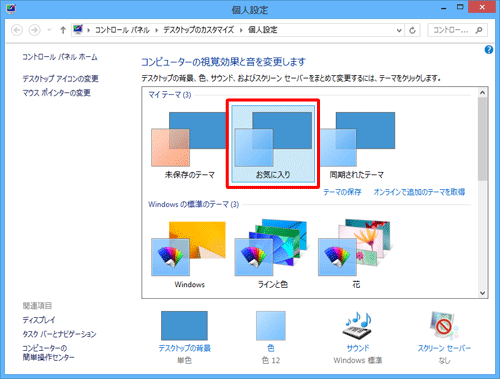Select the お気に入り theme
Viewport: 500px width, 379px height.
pyautogui.click(x=273, y=144)
